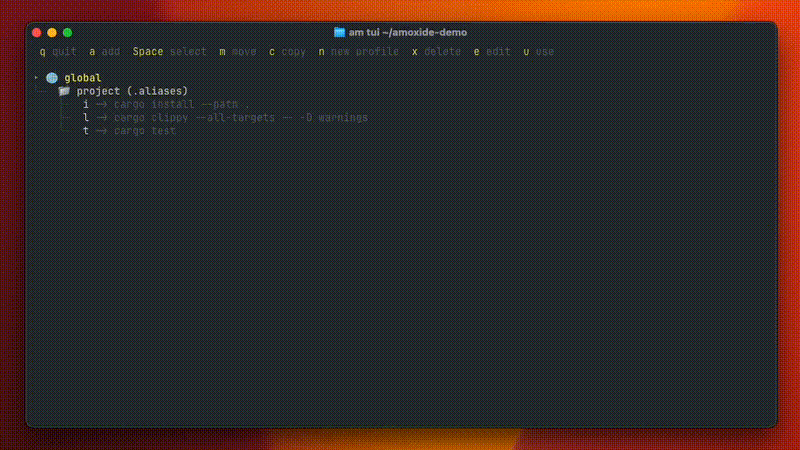
Task: Click the x delete shortcut hint
Action: point(436,52)
